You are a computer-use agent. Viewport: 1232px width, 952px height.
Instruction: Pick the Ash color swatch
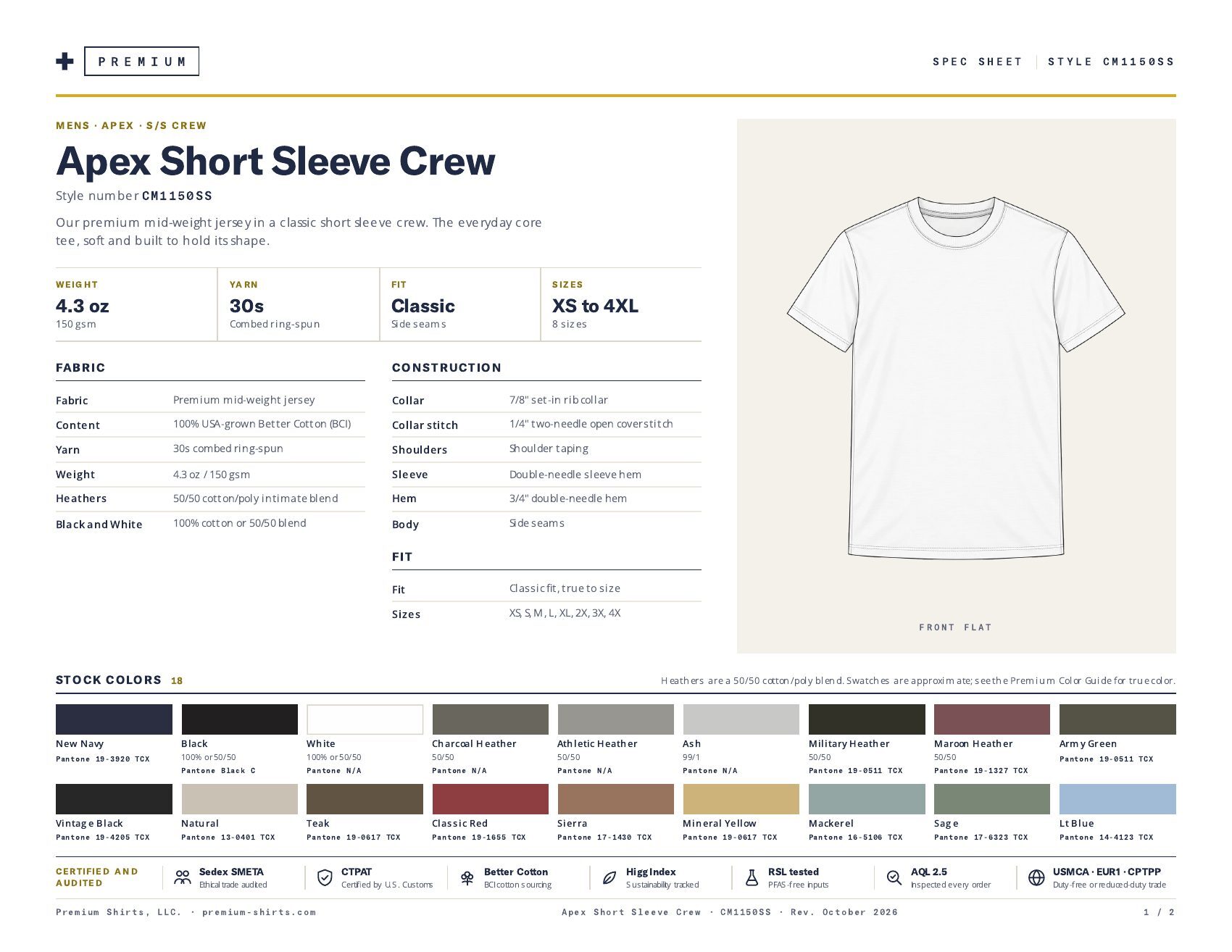pyautogui.click(x=741, y=719)
